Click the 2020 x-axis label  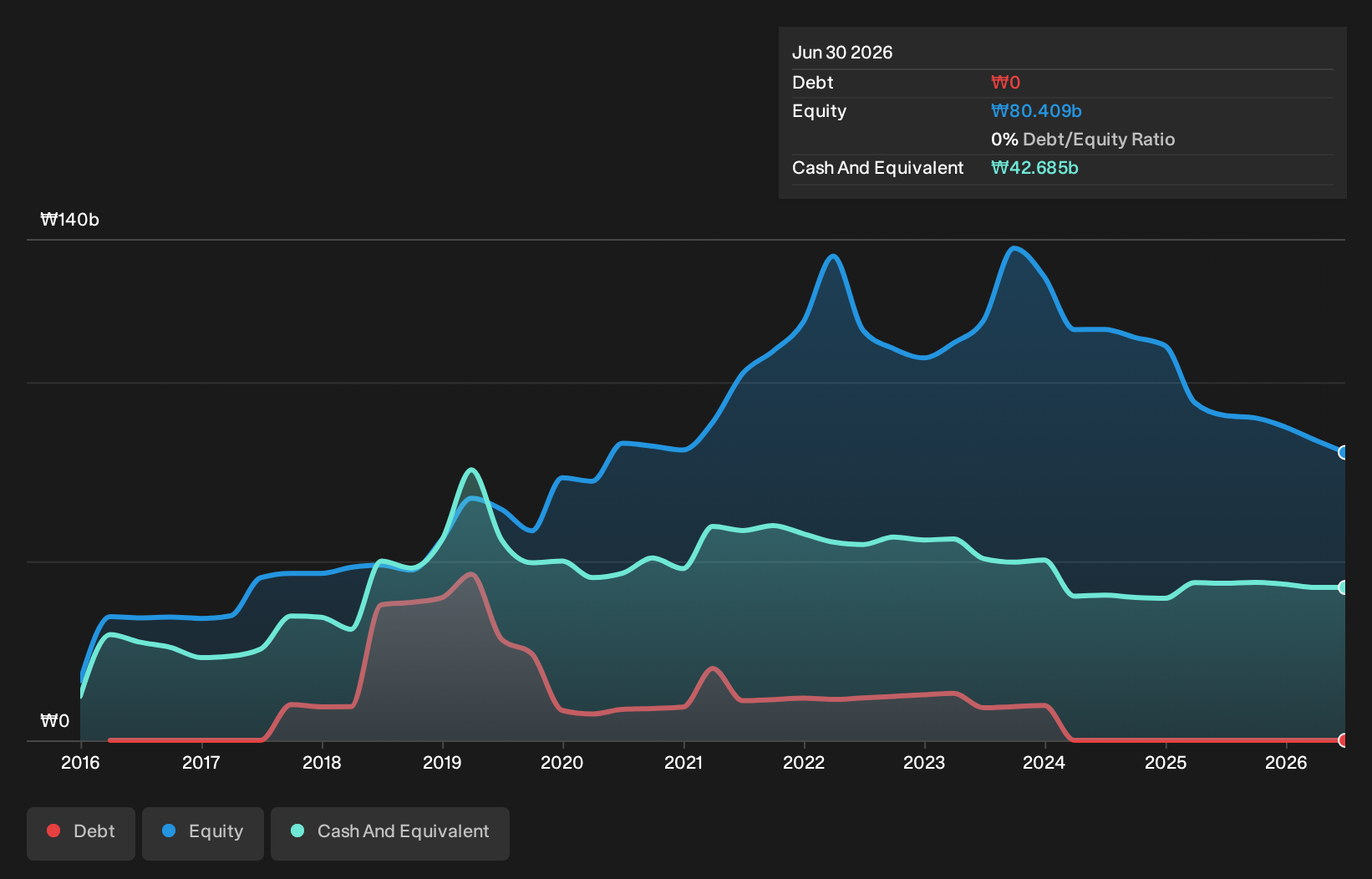click(562, 763)
